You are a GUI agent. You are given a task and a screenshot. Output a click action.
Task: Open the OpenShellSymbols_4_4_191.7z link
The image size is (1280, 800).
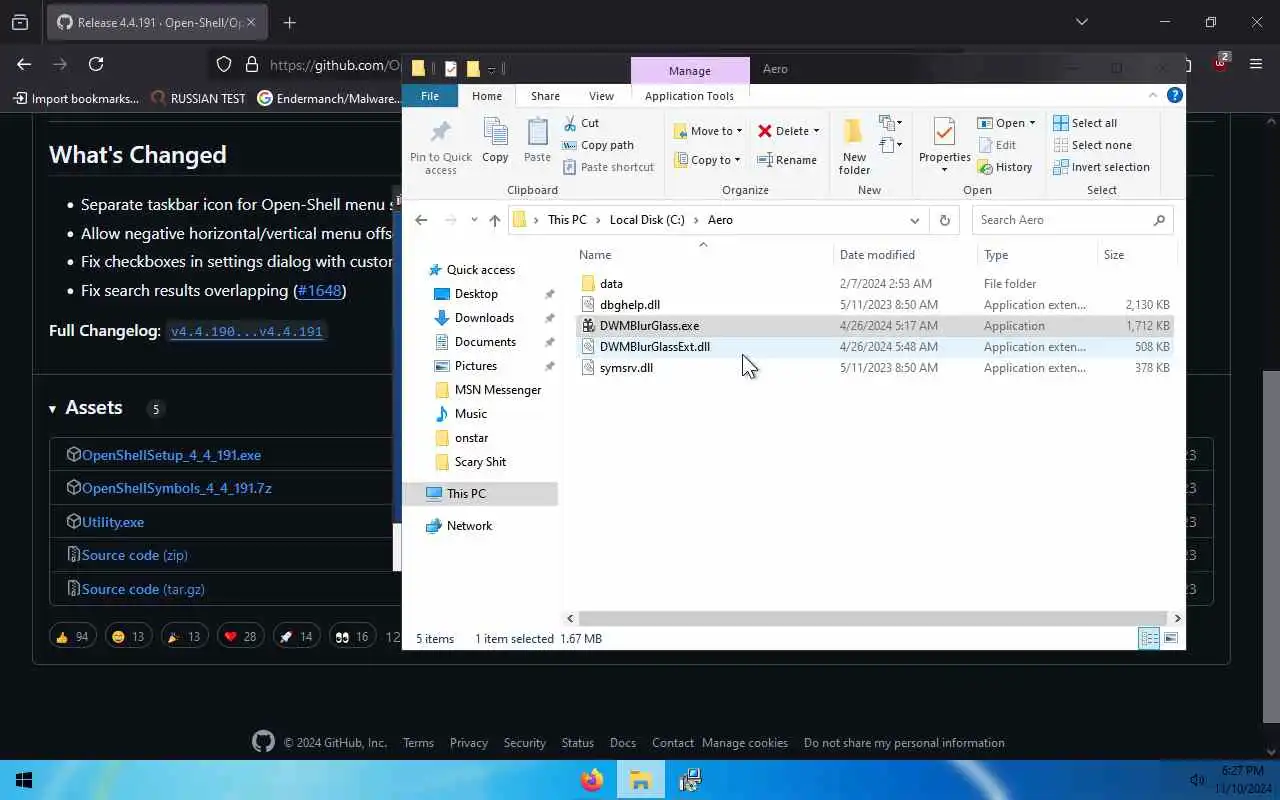click(x=177, y=488)
